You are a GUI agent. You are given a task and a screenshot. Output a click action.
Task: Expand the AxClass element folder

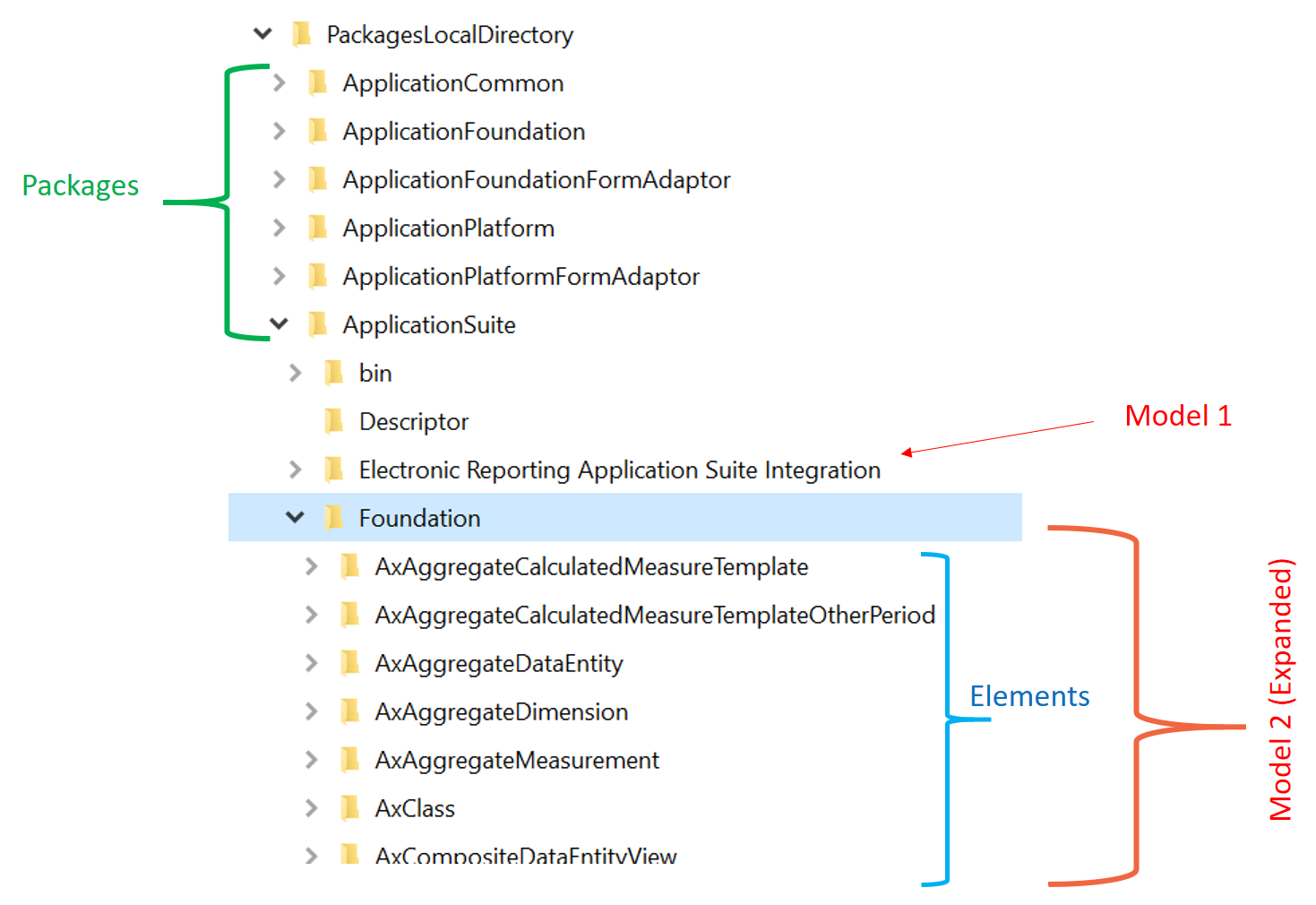click(311, 808)
